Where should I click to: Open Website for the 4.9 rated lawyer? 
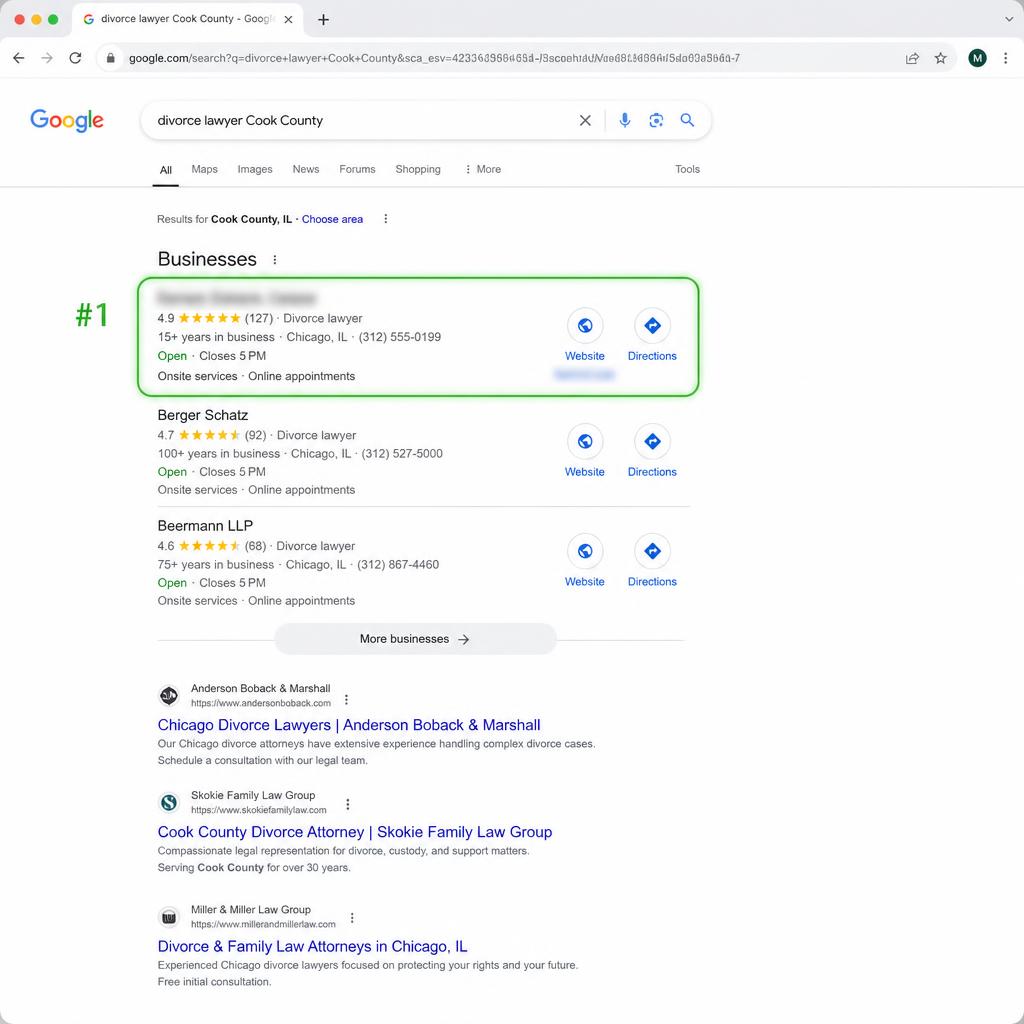pos(584,335)
